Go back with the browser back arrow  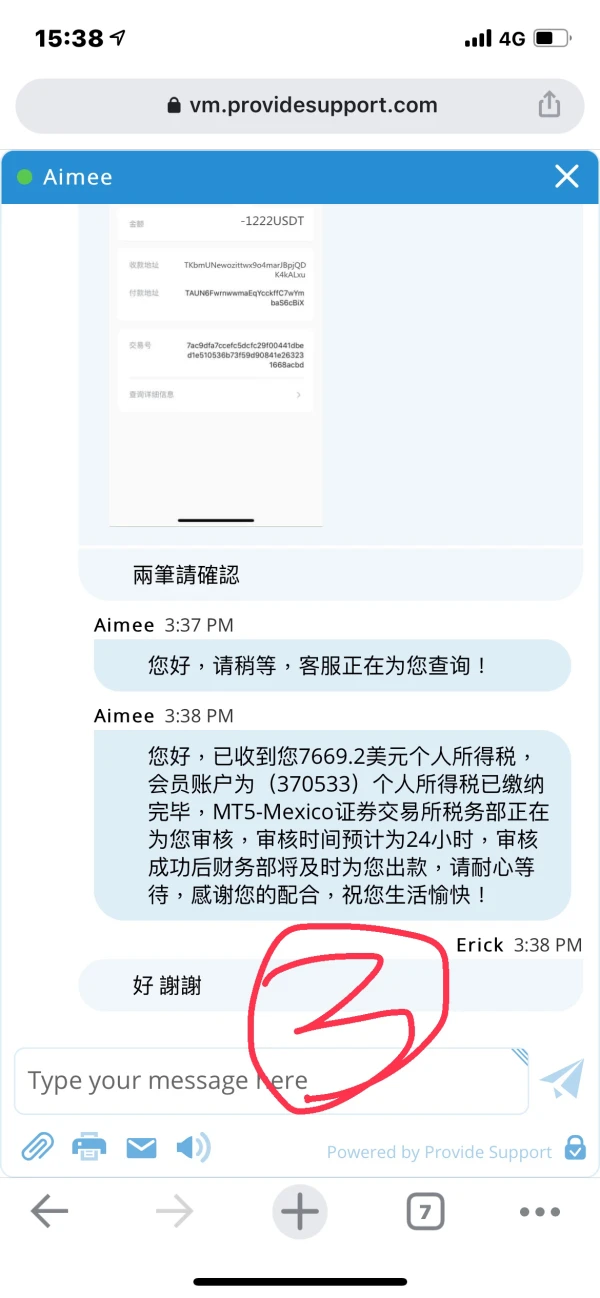pos(49,1212)
